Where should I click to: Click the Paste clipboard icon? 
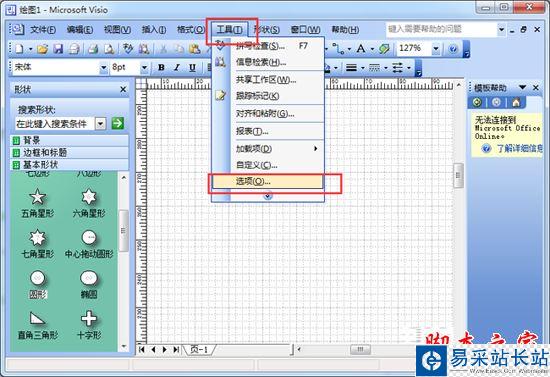pos(195,49)
